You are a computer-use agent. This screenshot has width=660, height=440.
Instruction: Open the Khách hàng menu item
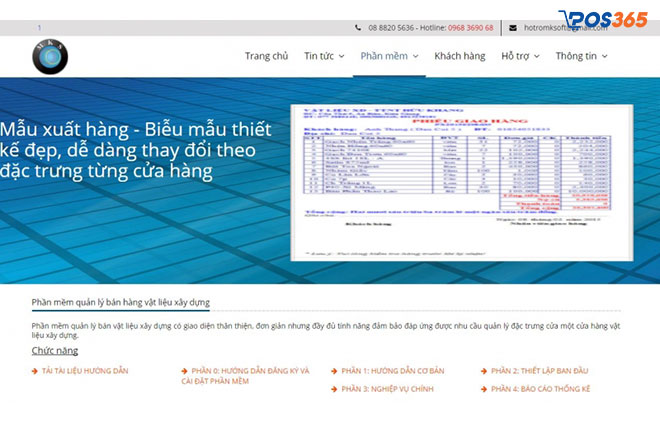coord(460,56)
